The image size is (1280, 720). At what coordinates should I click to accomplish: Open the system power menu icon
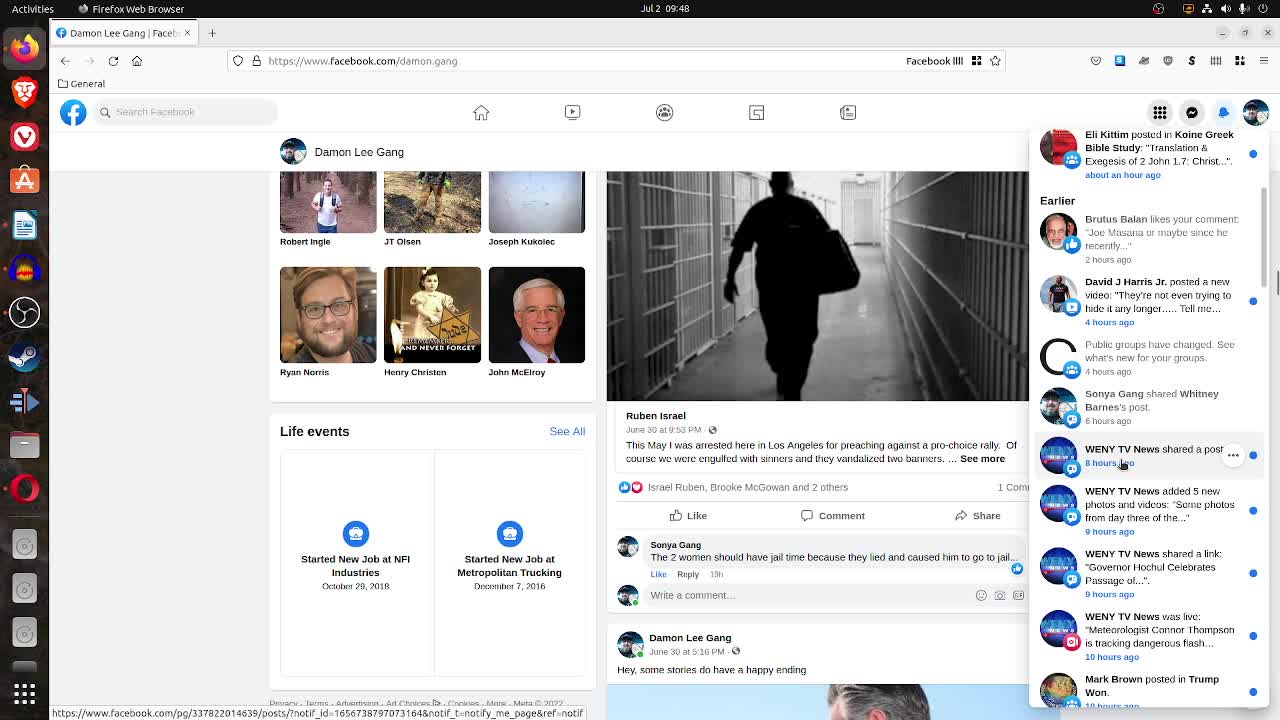1263,9
